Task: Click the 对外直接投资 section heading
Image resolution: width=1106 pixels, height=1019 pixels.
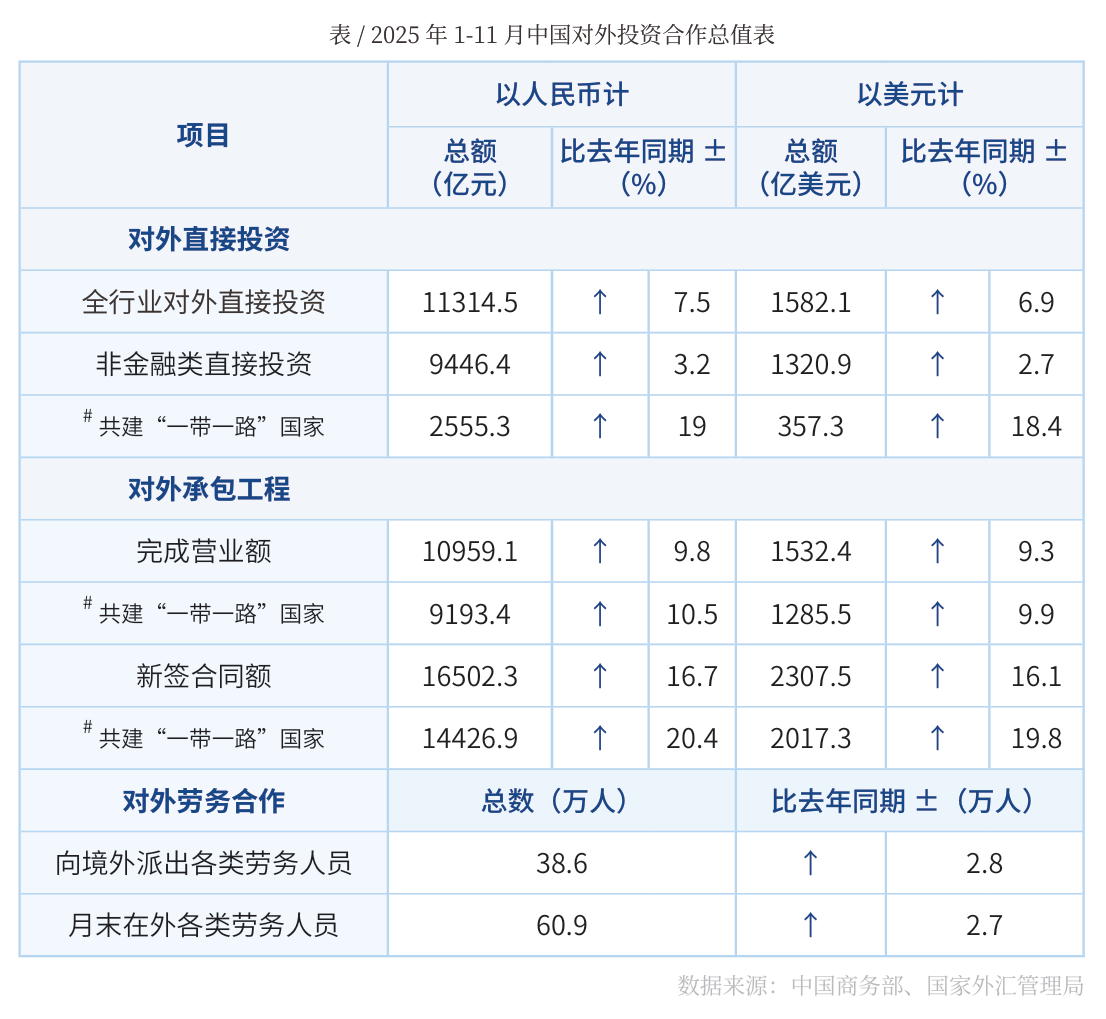Action: coord(209,240)
